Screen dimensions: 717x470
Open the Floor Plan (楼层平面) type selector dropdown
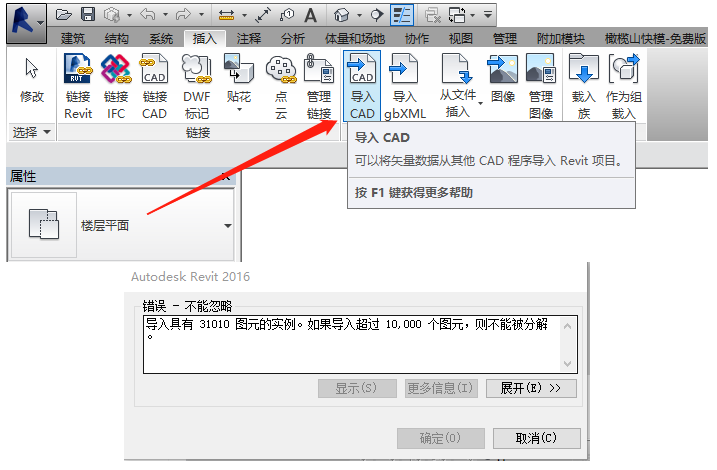tap(228, 225)
